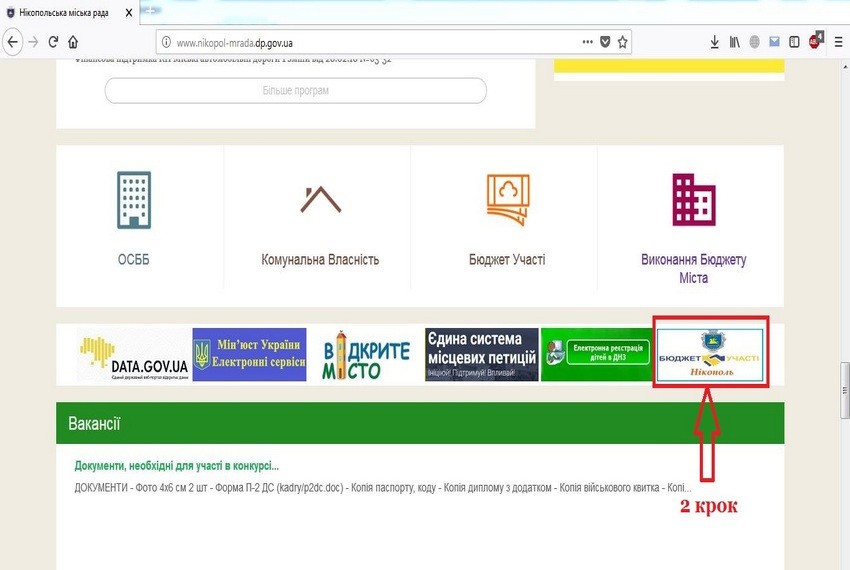Show site information icon in address bar
Image resolution: width=850 pixels, height=570 pixels.
coord(166,42)
